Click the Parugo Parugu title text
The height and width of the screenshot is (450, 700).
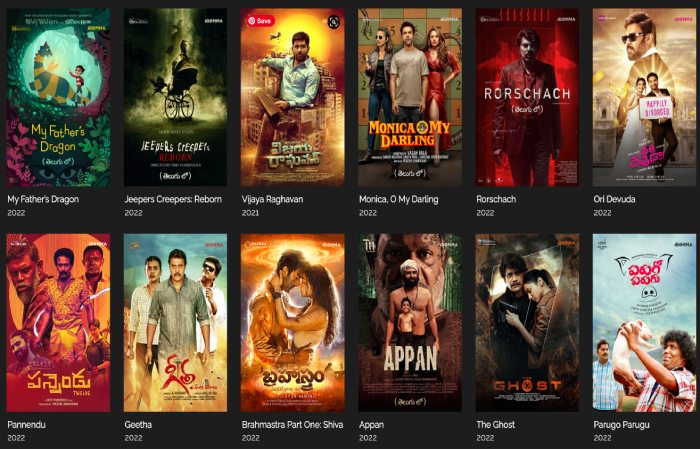tap(621, 425)
